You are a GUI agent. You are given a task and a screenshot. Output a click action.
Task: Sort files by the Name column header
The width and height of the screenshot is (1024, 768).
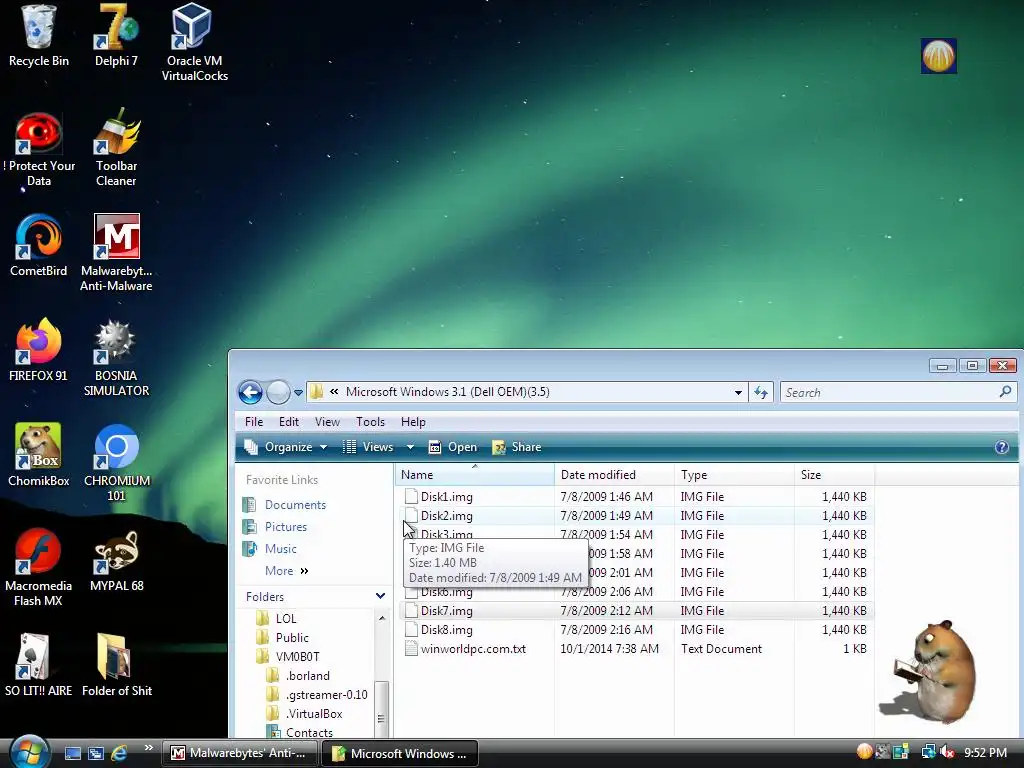point(475,475)
